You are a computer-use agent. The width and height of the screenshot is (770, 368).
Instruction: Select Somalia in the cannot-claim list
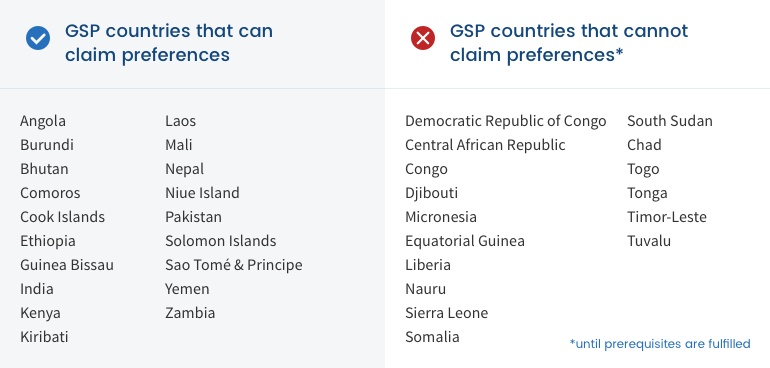point(432,337)
